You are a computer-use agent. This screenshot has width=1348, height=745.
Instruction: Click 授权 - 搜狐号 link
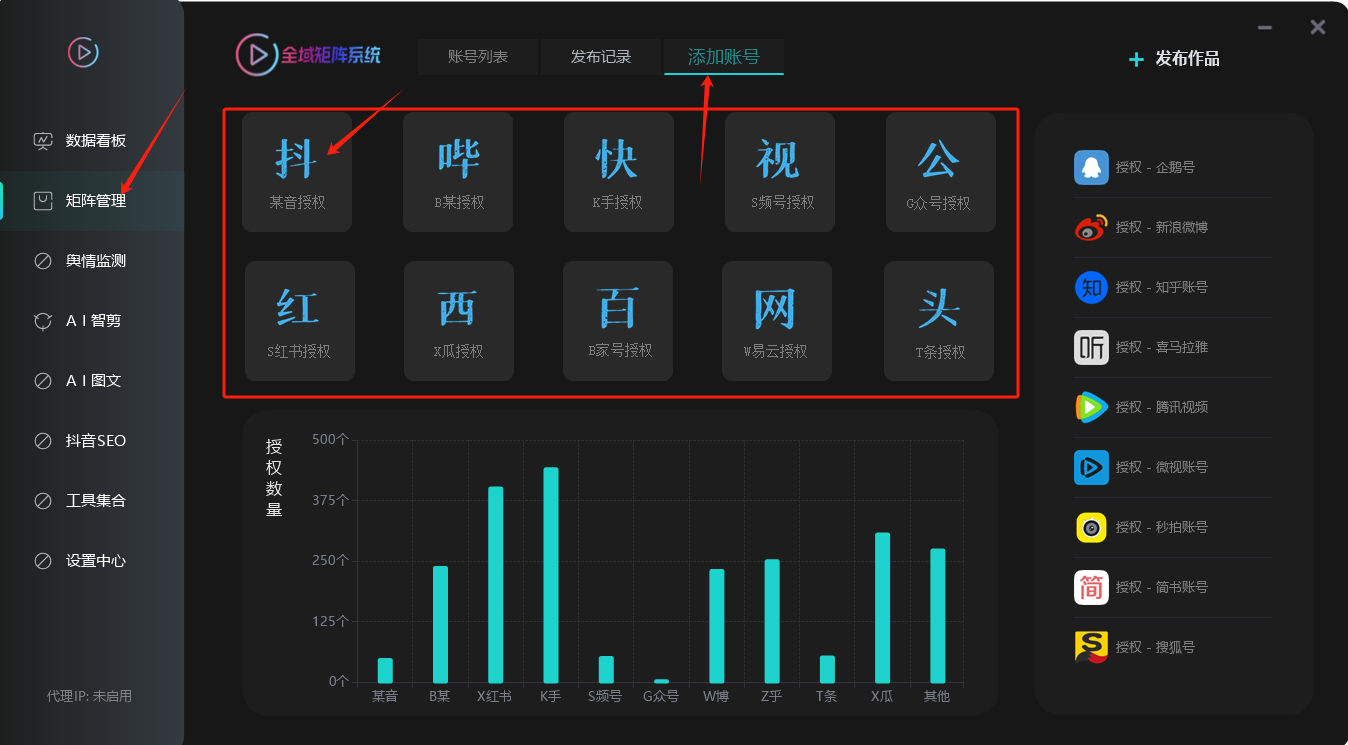(1155, 647)
